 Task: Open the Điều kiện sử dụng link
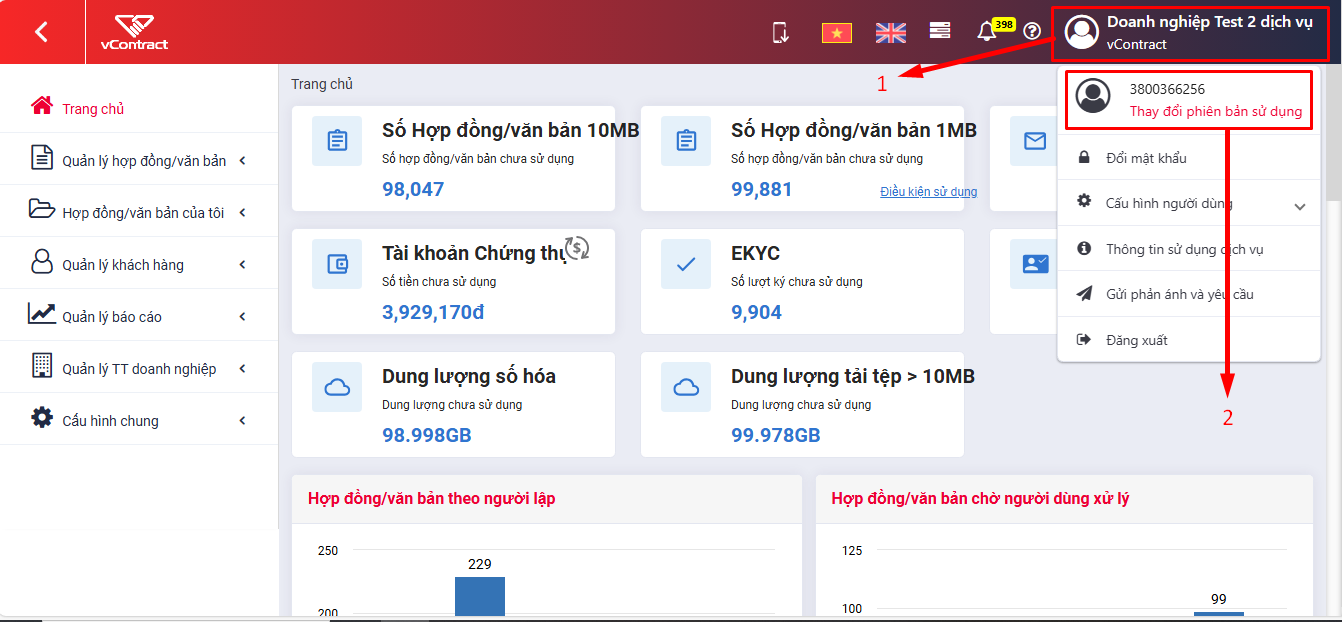point(928,192)
